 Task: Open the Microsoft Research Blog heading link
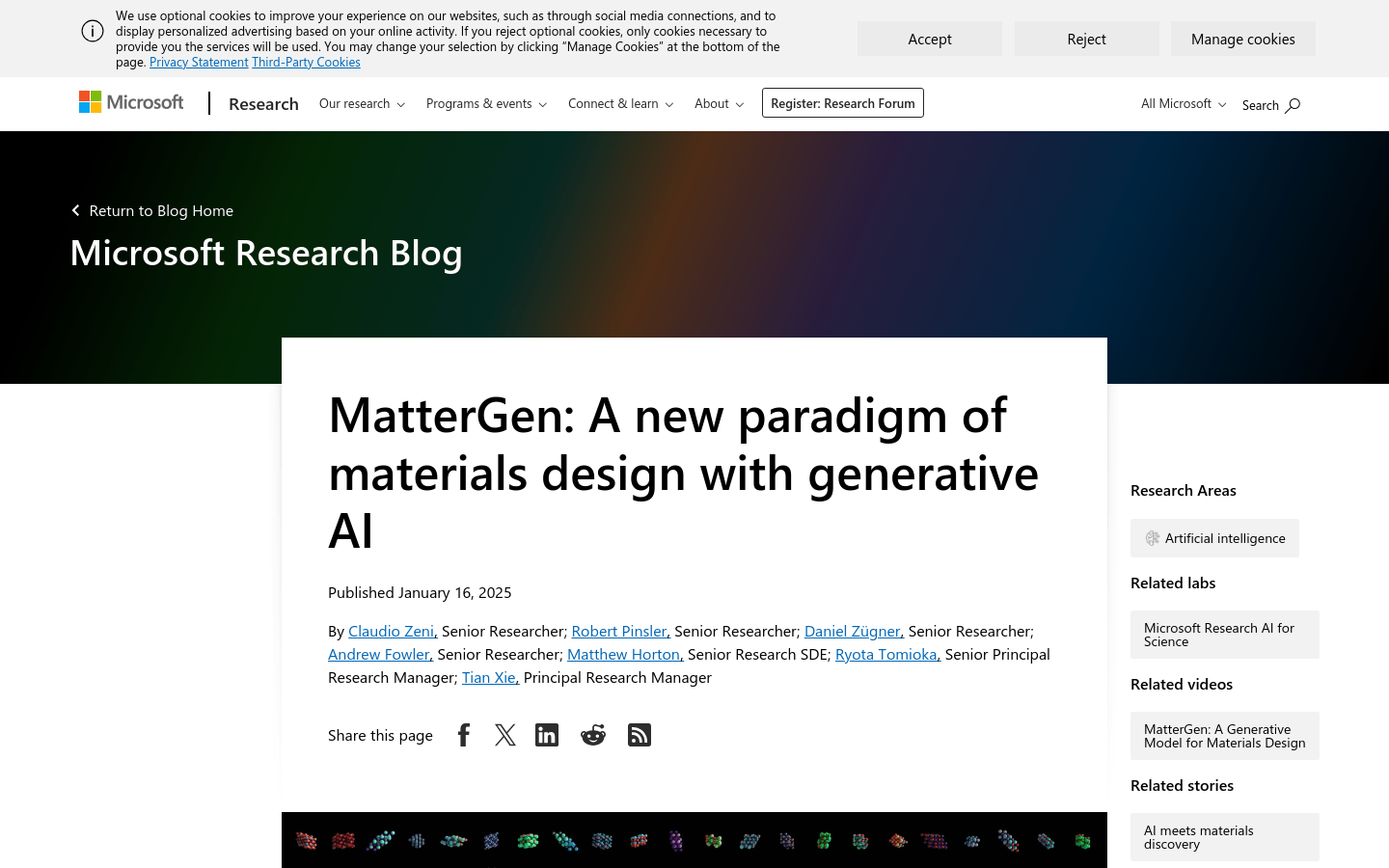tap(266, 253)
